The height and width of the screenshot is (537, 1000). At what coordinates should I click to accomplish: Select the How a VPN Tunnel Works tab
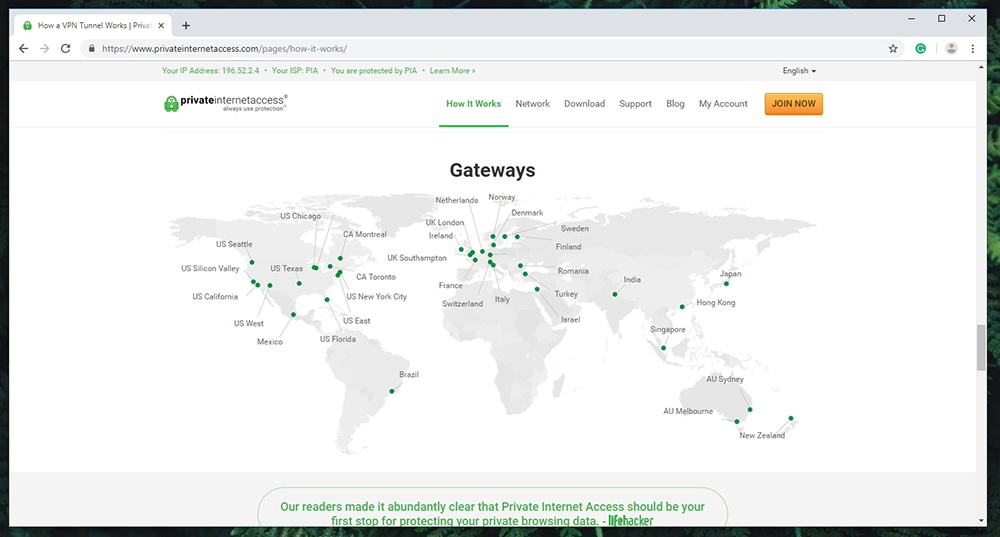coord(93,26)
